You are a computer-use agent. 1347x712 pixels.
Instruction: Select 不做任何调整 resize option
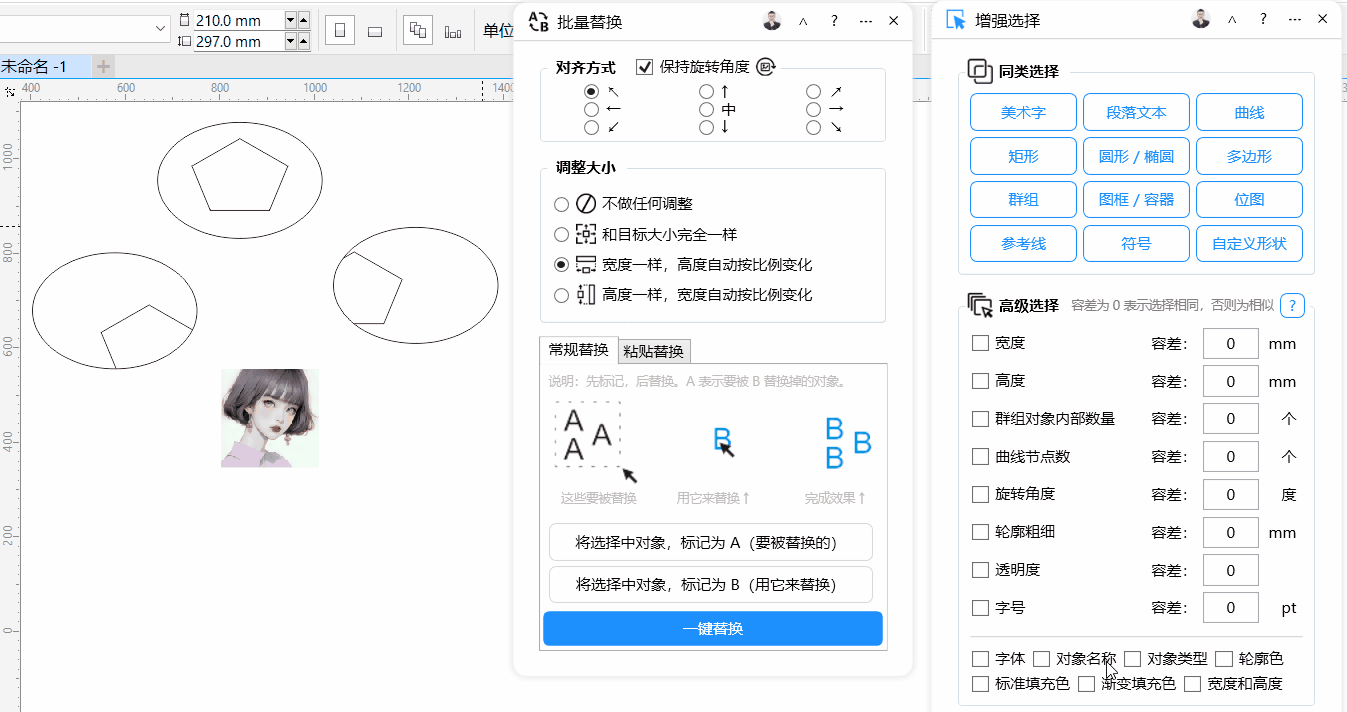pyautogui.click(x=562, y=204)
